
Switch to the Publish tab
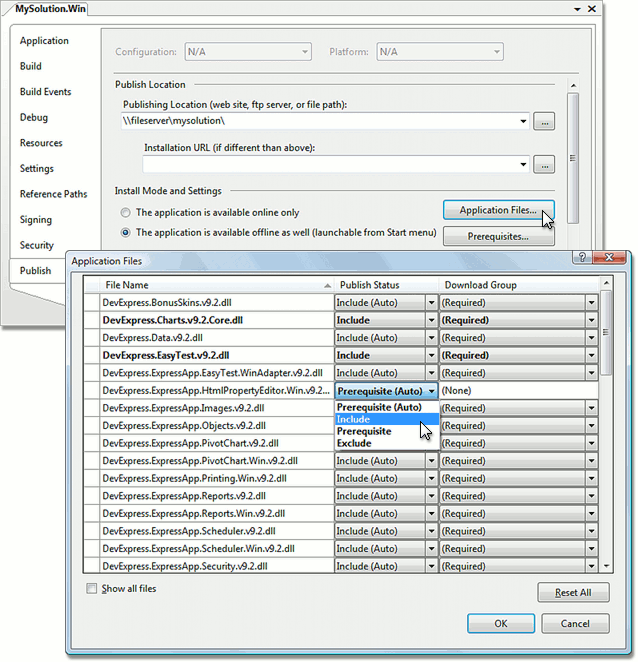pyautogui.click(x=35, y=271)
